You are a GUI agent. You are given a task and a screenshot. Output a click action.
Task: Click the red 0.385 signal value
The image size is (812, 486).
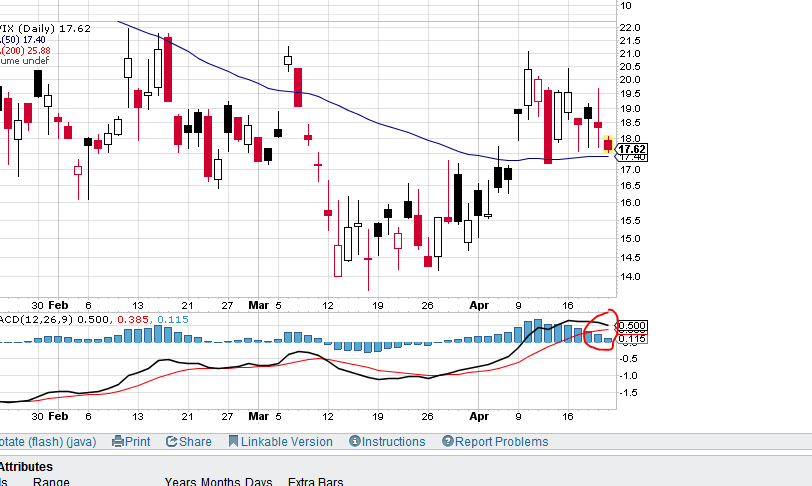click(133, 320)
